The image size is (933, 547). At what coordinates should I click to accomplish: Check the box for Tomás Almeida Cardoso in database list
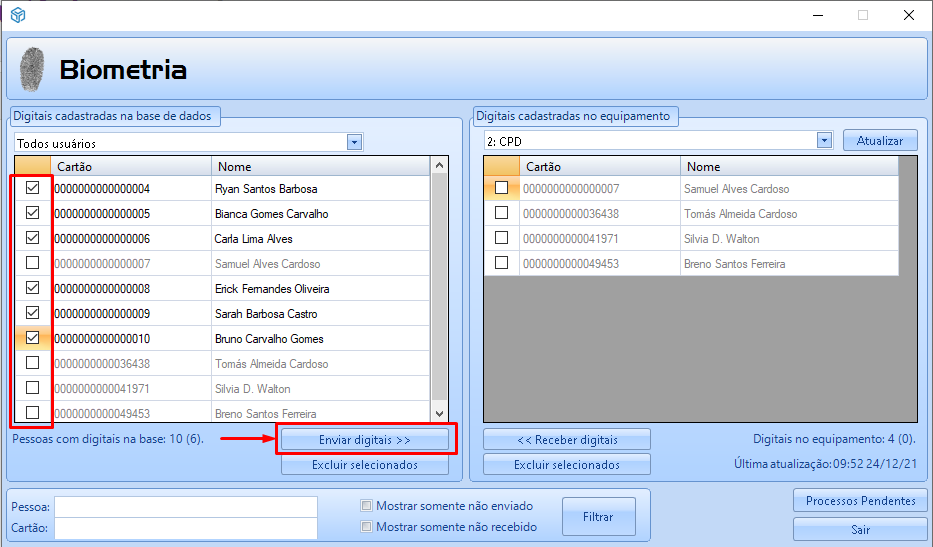click(x=32, y=363)
